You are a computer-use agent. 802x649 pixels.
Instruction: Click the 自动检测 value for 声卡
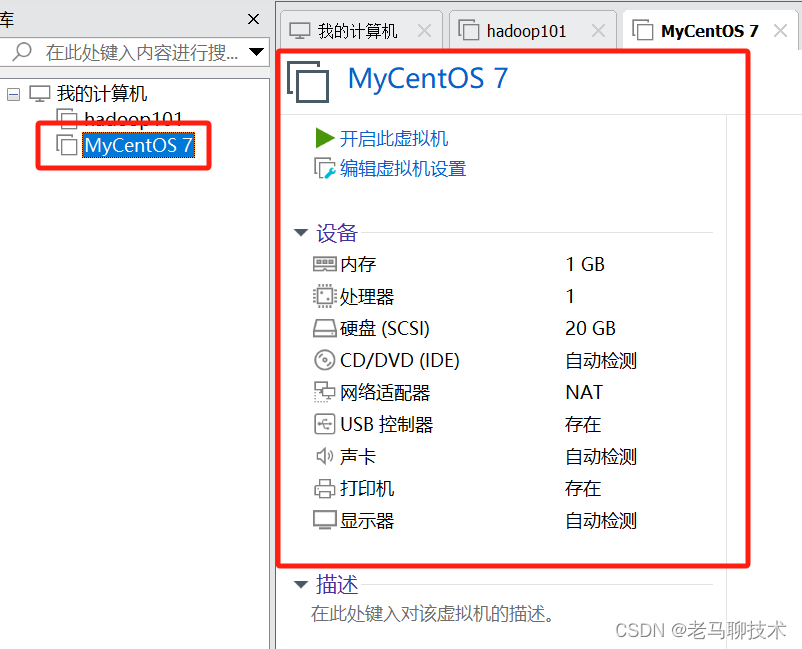coord(601,456)
